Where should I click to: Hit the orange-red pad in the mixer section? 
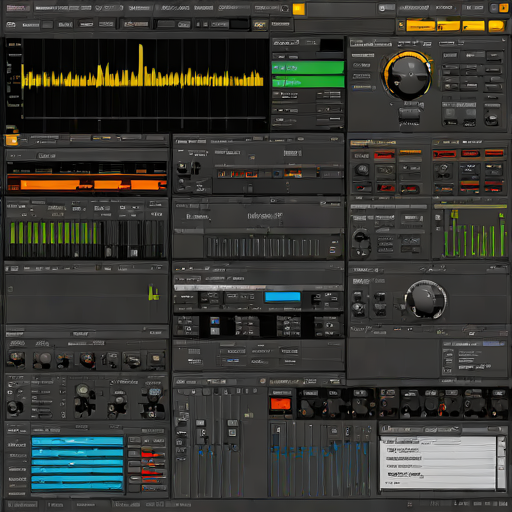coord(281,404)
